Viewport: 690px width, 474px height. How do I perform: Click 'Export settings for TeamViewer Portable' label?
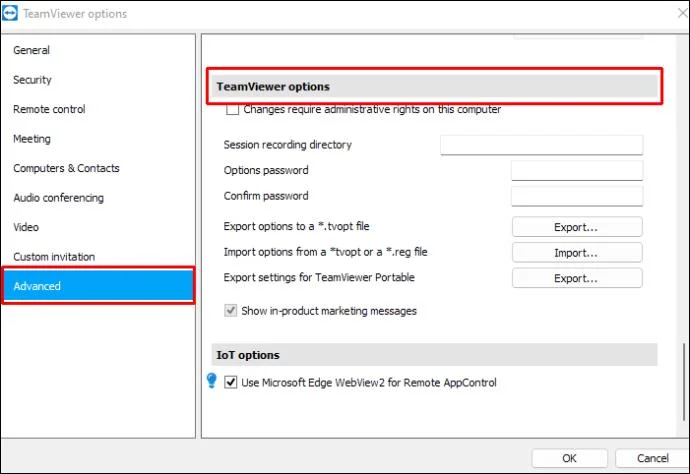(x=319, y=277)
